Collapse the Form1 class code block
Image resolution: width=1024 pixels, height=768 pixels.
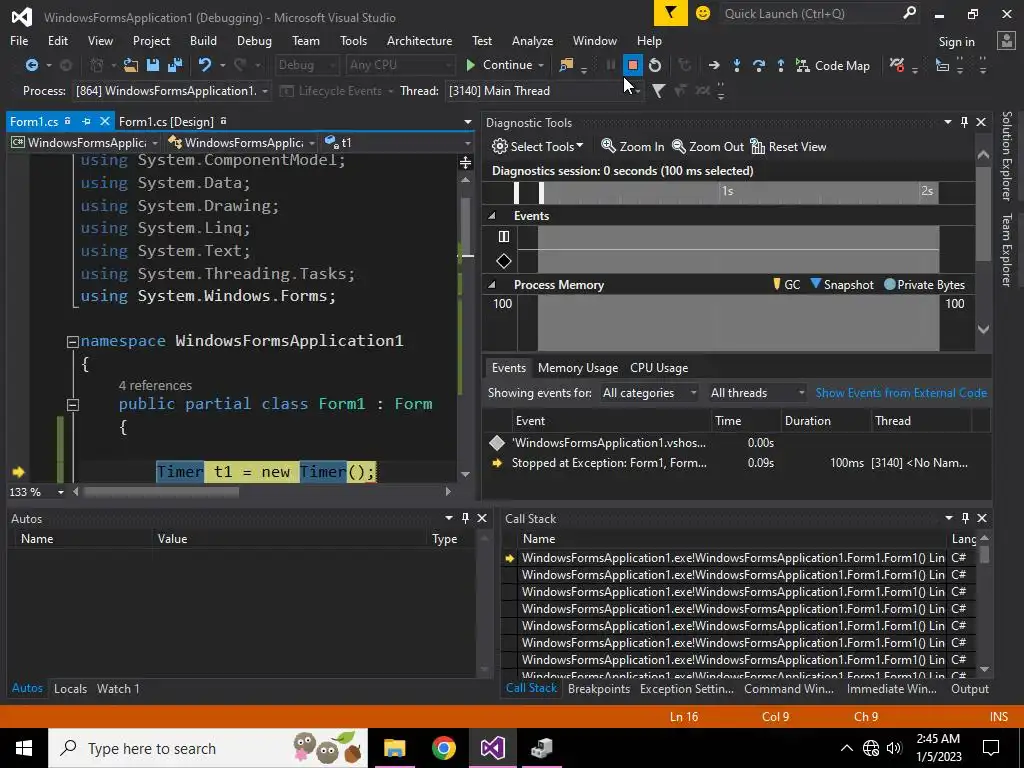[72, 405]
